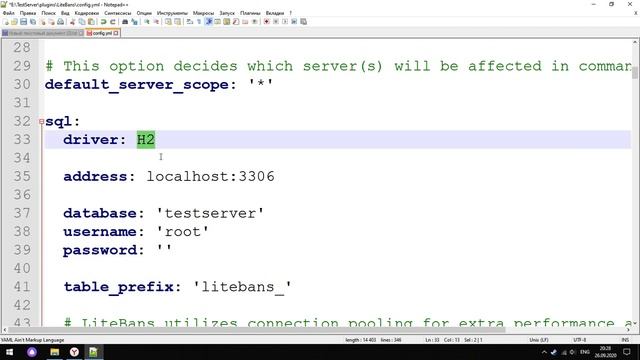
Task: Click the Play macro icon
Action: (284, 22)
